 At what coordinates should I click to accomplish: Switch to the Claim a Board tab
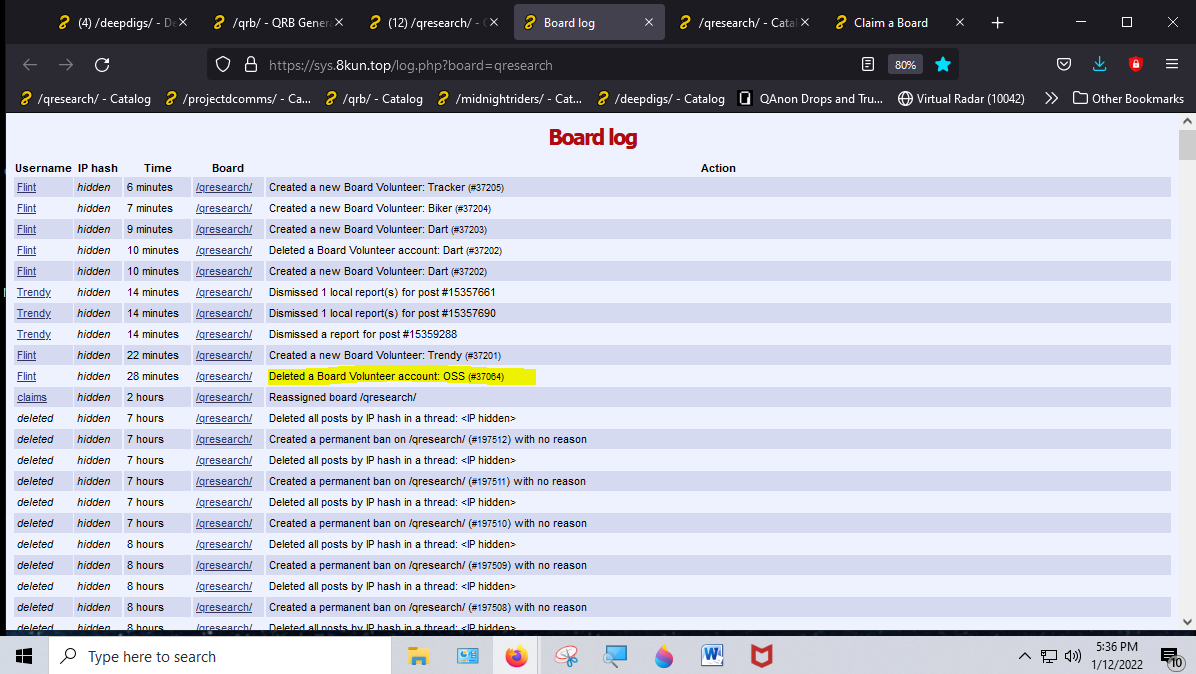pyautogui.click(x=900, y=23)
